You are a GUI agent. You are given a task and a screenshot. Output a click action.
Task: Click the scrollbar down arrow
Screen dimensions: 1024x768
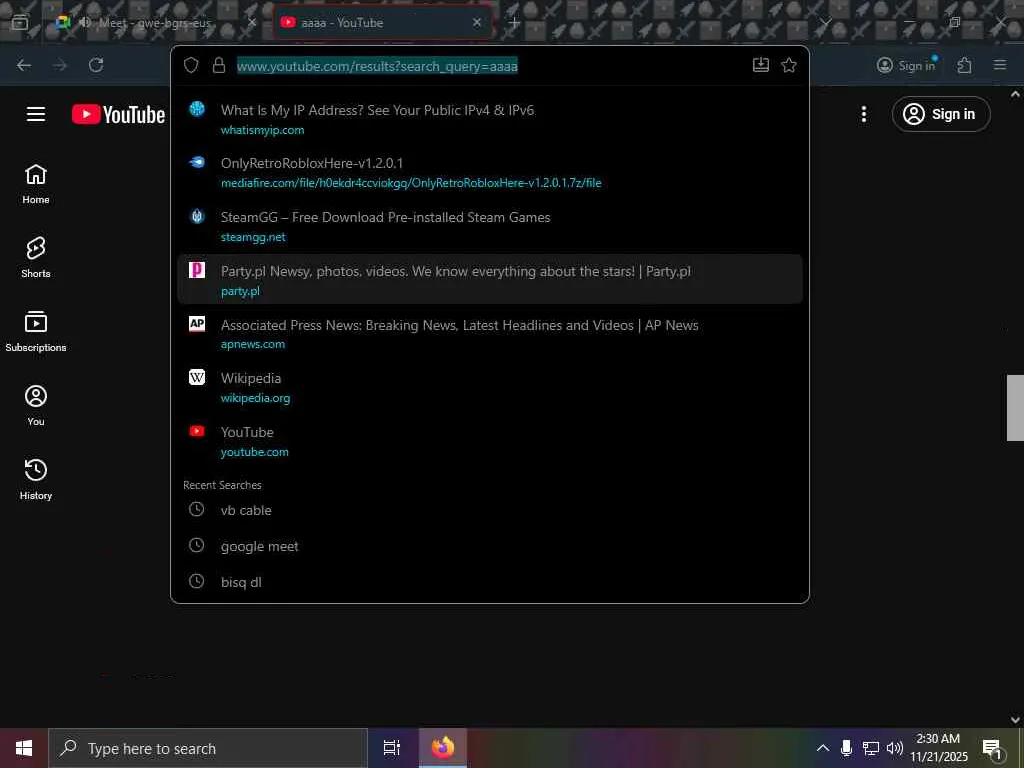tap(1015, 720)
